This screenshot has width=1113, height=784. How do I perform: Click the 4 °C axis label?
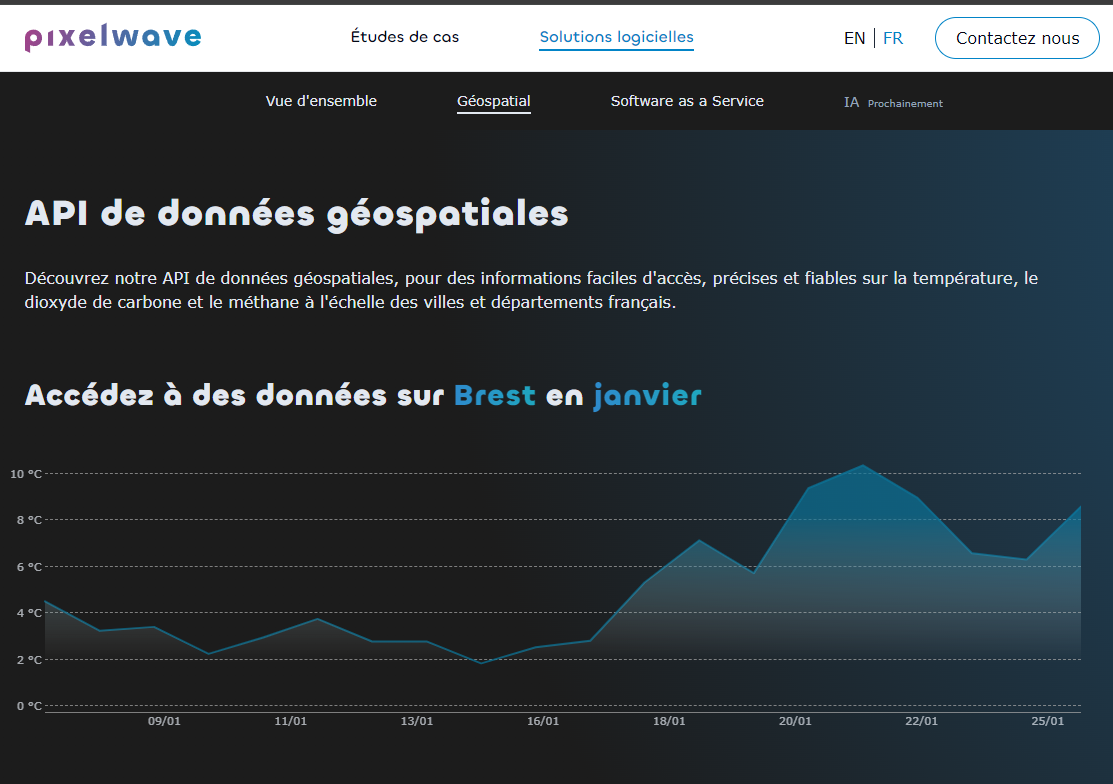tap(29, 613)
